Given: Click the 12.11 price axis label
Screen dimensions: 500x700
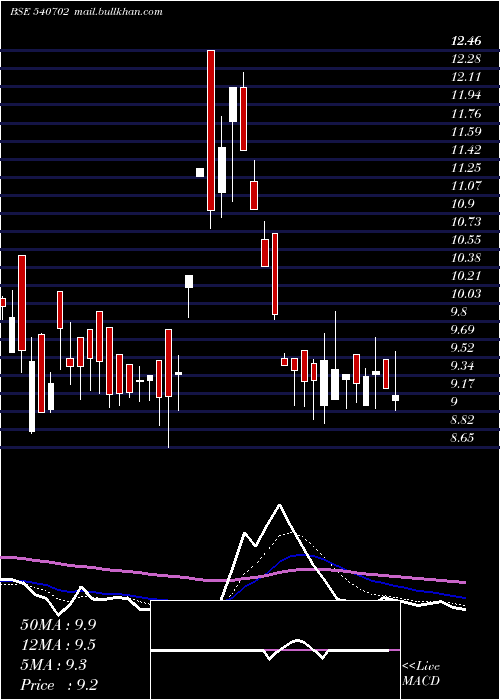Looking at the screenshot, I should [x=466, y=77].
